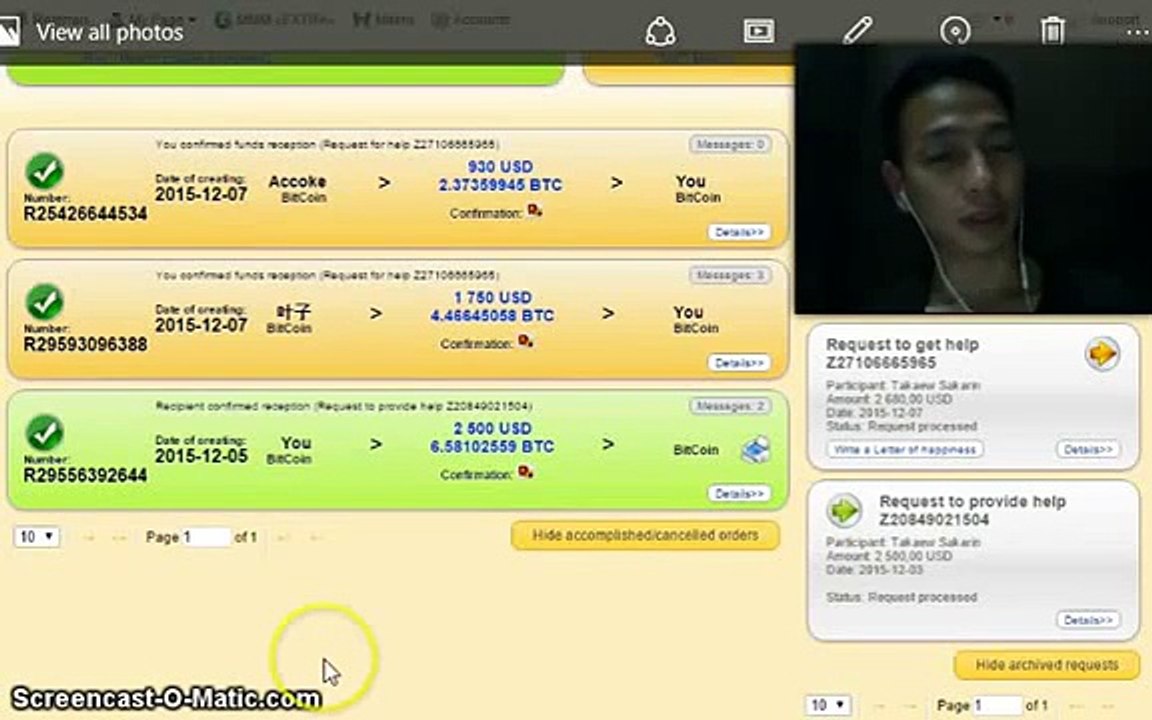Click Hide archived requests button
Screen dimensions: 1152x720
pyautogui.click(x=1047, y=665)
